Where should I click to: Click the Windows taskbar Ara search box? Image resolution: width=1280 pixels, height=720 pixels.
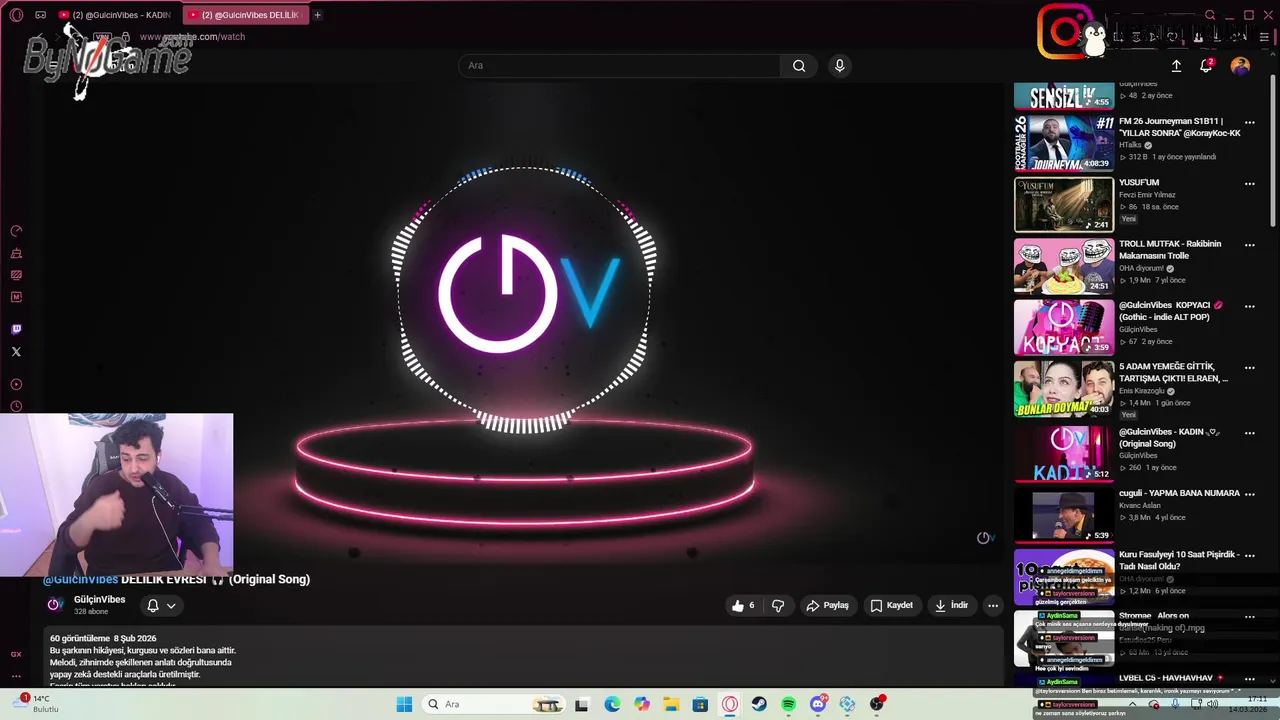(x=492, y=704)
